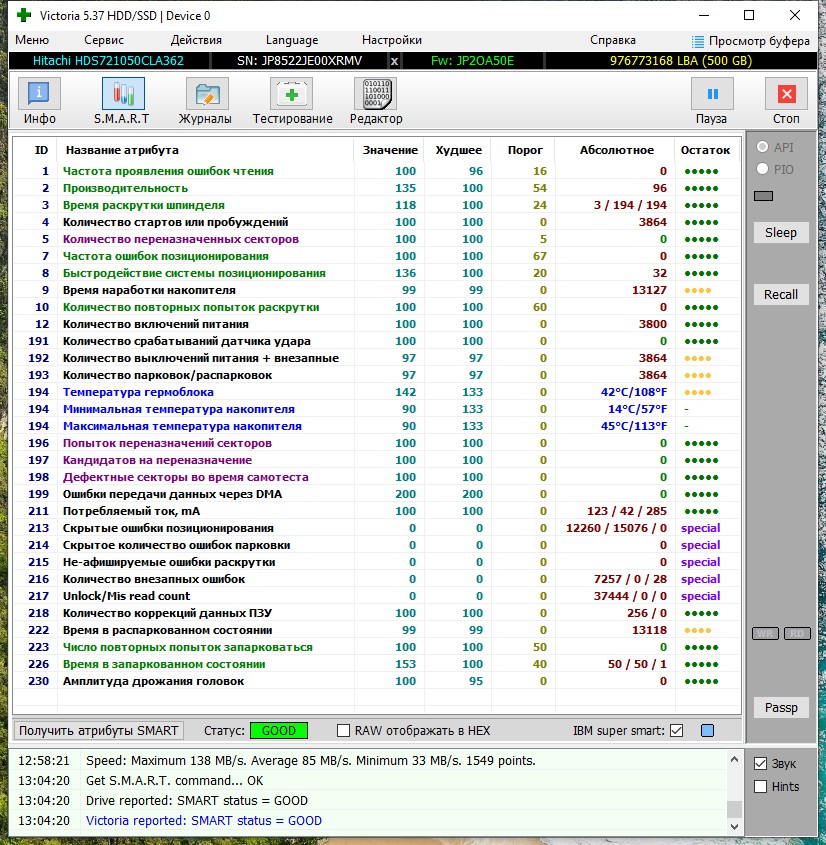Open the Language menu
The image size is (826, 845).
click(291, 40)
